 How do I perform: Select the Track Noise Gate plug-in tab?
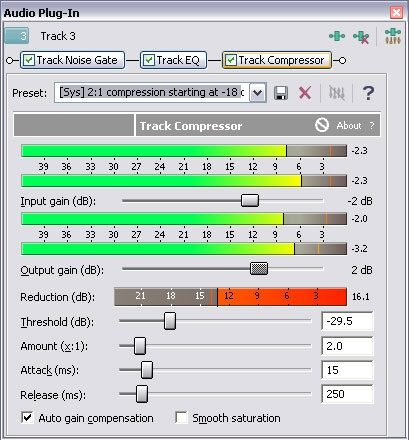tap(72, 60)
